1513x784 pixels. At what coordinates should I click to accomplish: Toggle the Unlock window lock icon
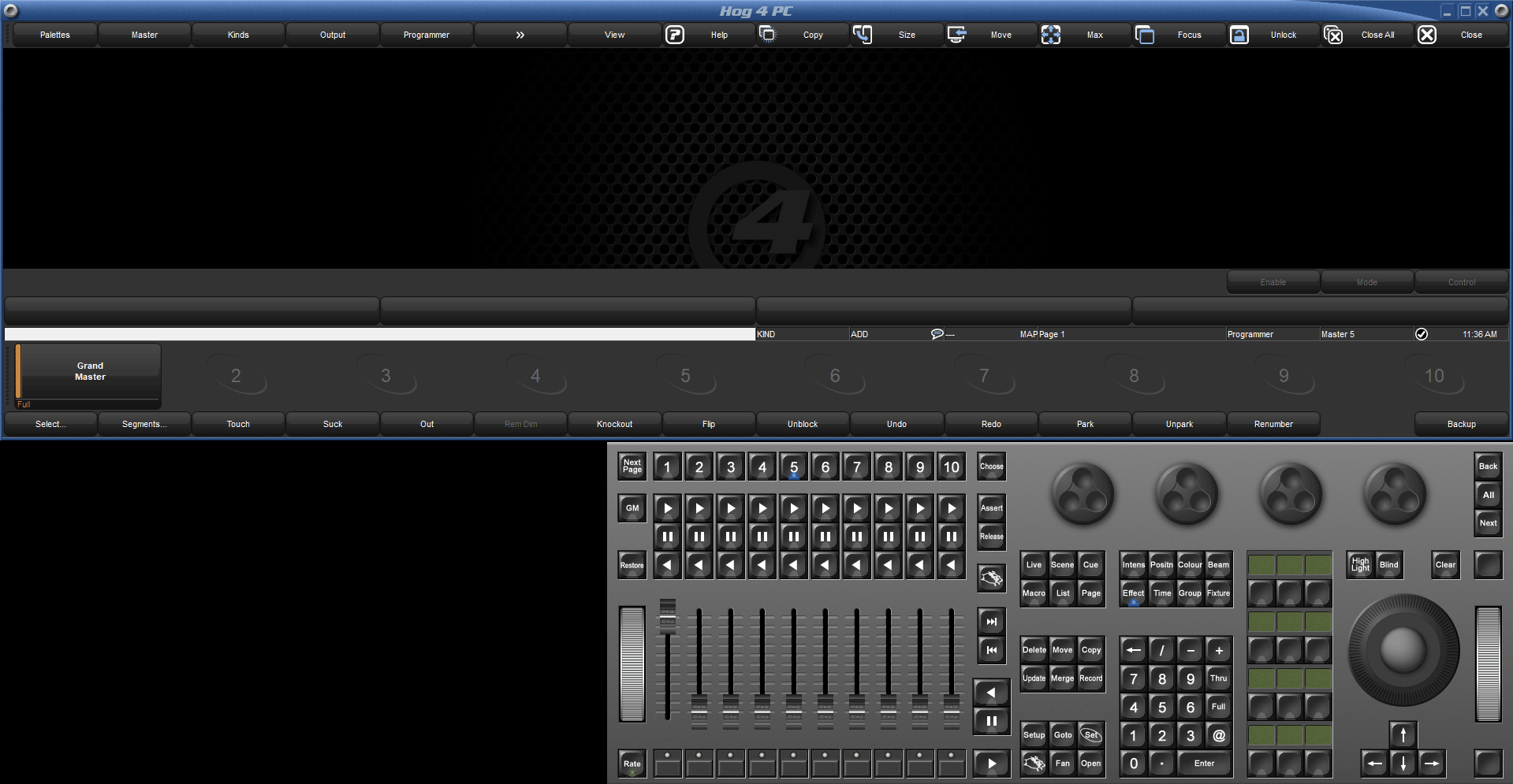[1239, 35]
